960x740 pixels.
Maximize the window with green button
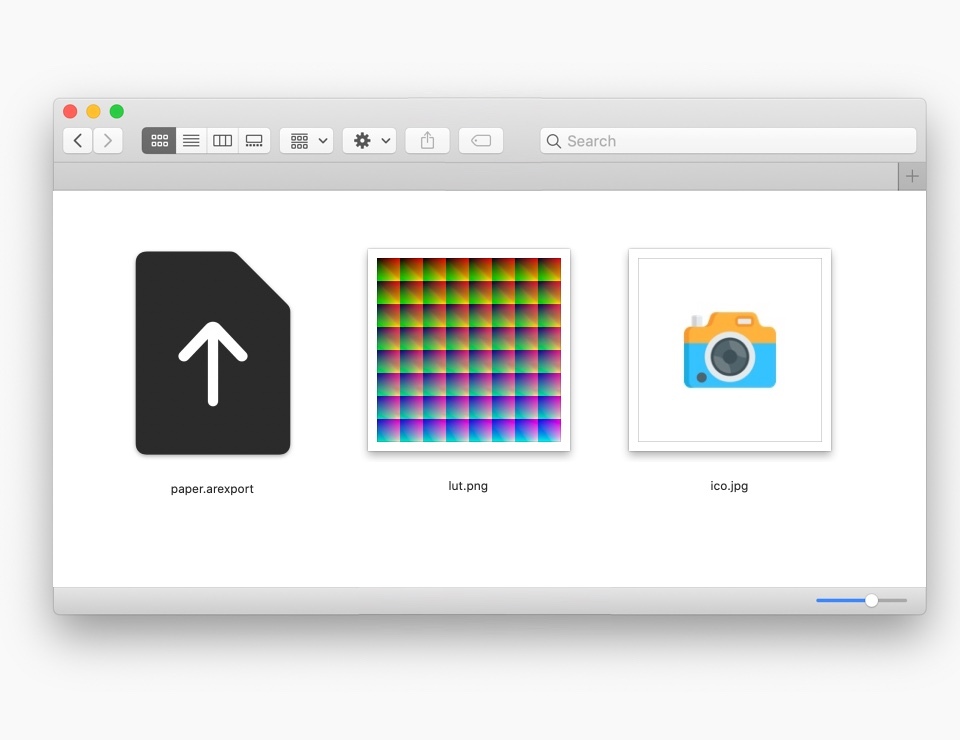[117, 111]
